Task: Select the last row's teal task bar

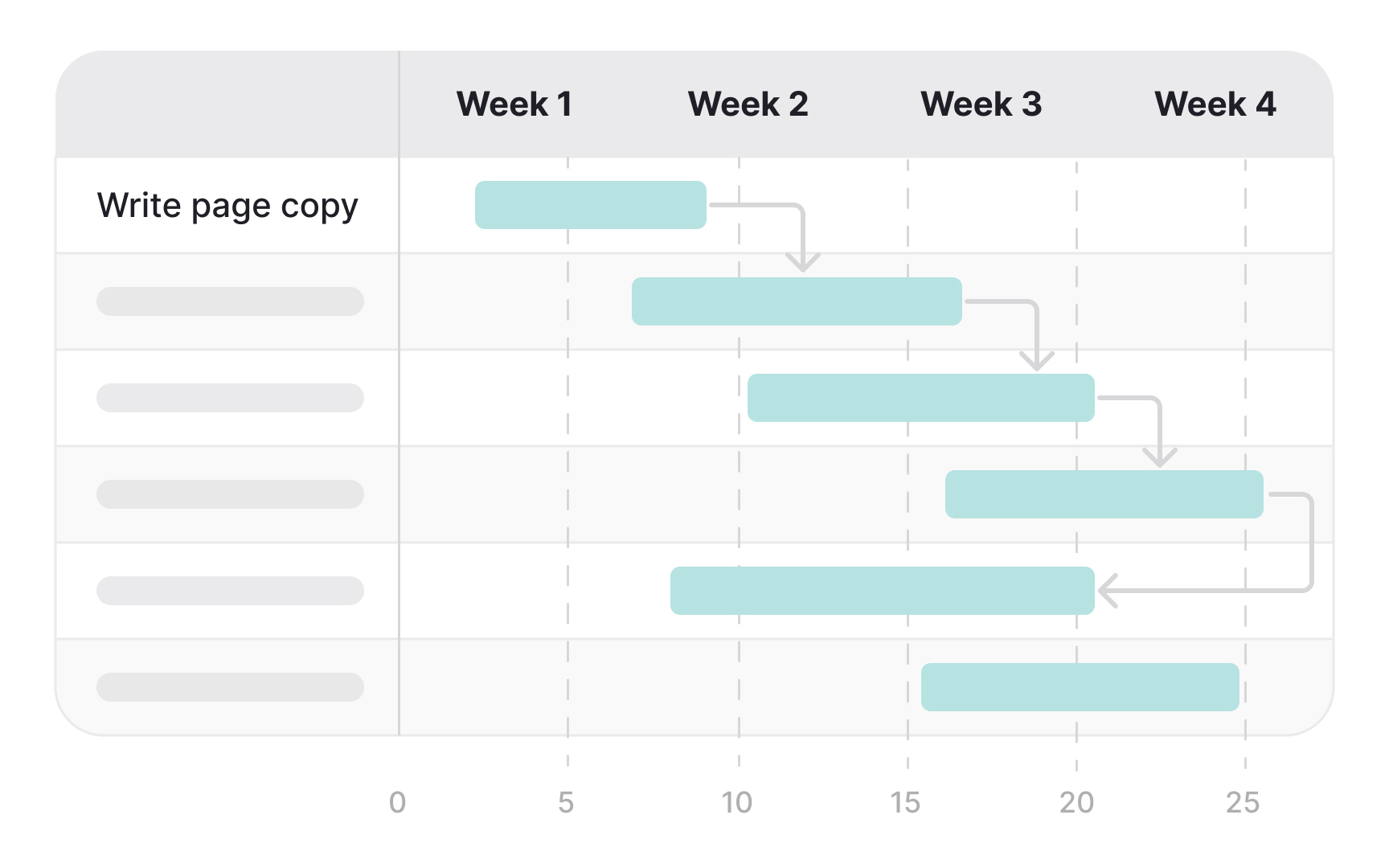Action: click(x=1080, y=687)
